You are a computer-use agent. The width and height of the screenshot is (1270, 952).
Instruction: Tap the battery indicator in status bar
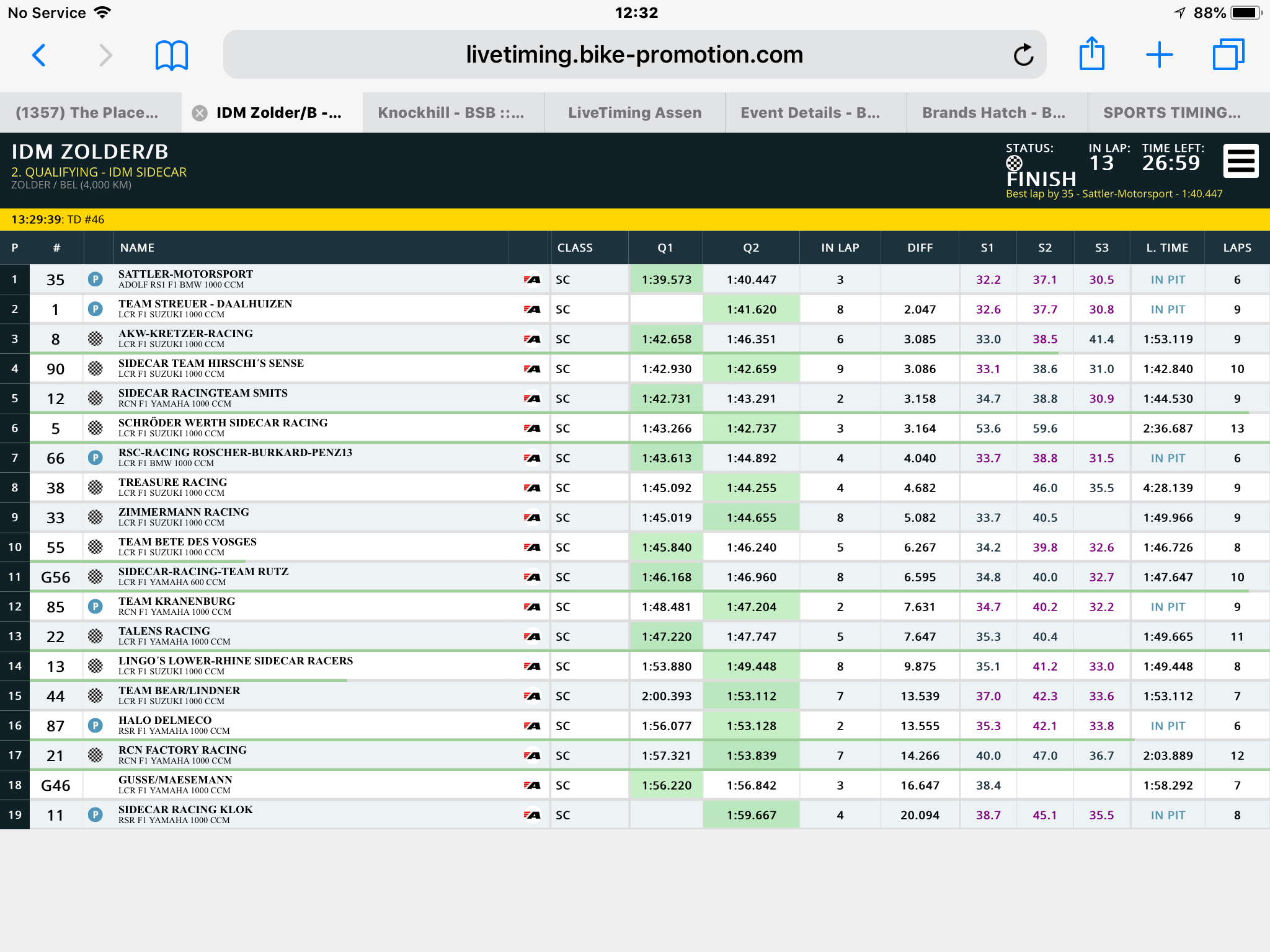(1246, 13)
